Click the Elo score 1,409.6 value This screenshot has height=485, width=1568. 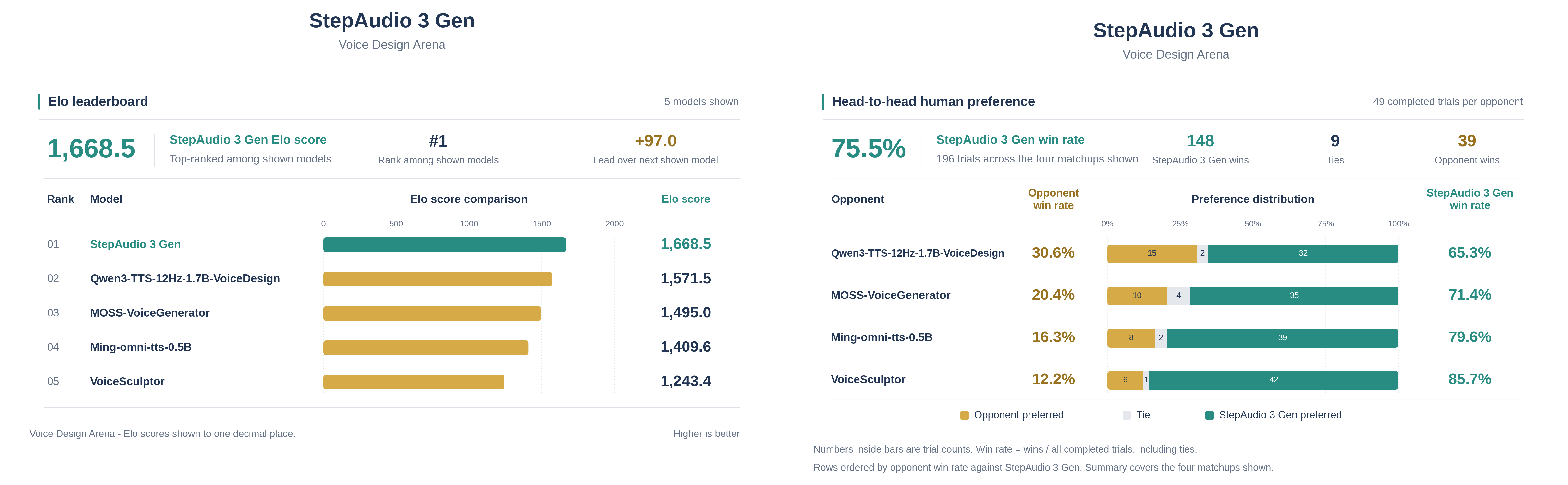[x=686, y=347]
